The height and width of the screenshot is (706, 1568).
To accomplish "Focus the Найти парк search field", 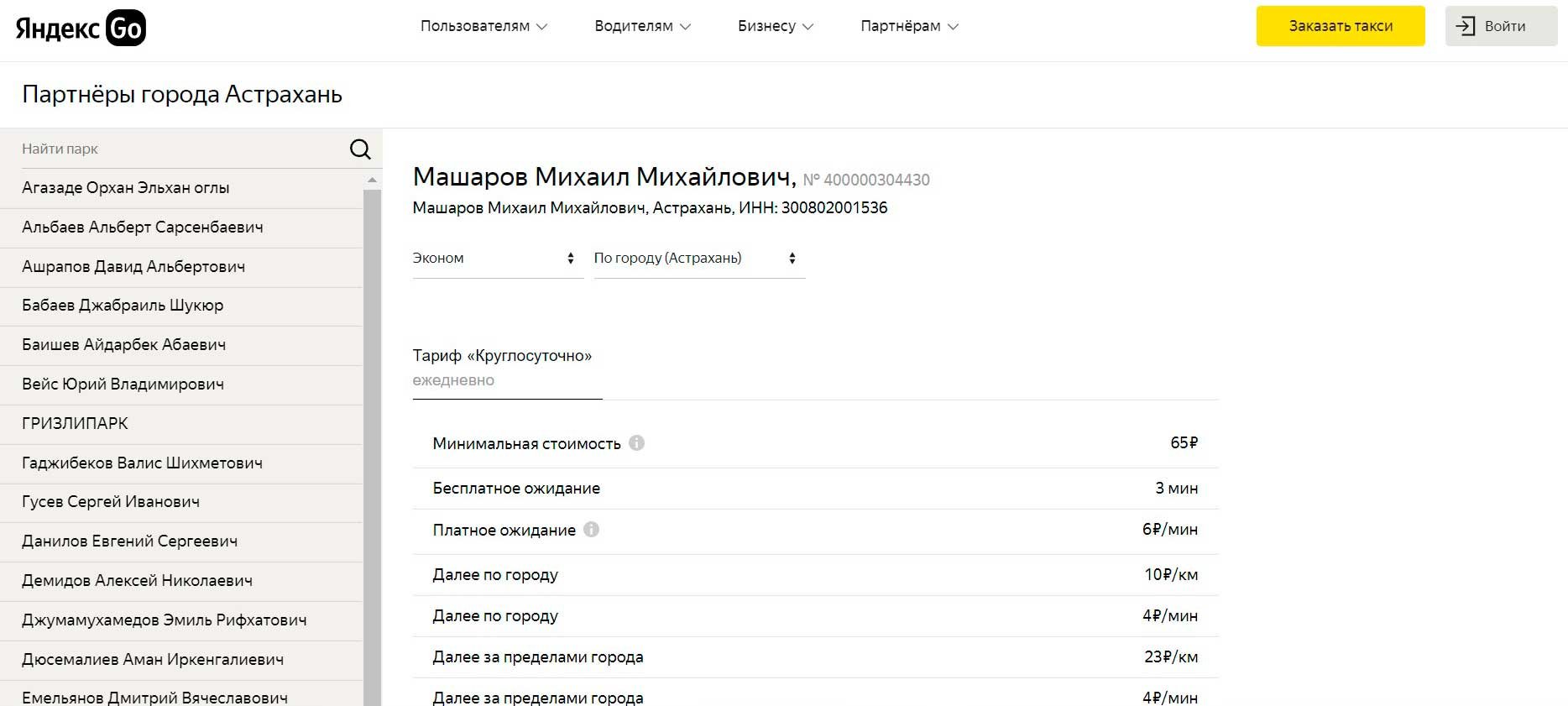I will click(x=180, y=149).
